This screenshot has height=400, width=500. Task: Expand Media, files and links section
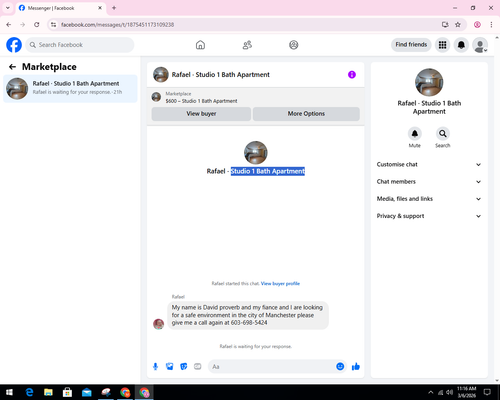tap(429, 199)
